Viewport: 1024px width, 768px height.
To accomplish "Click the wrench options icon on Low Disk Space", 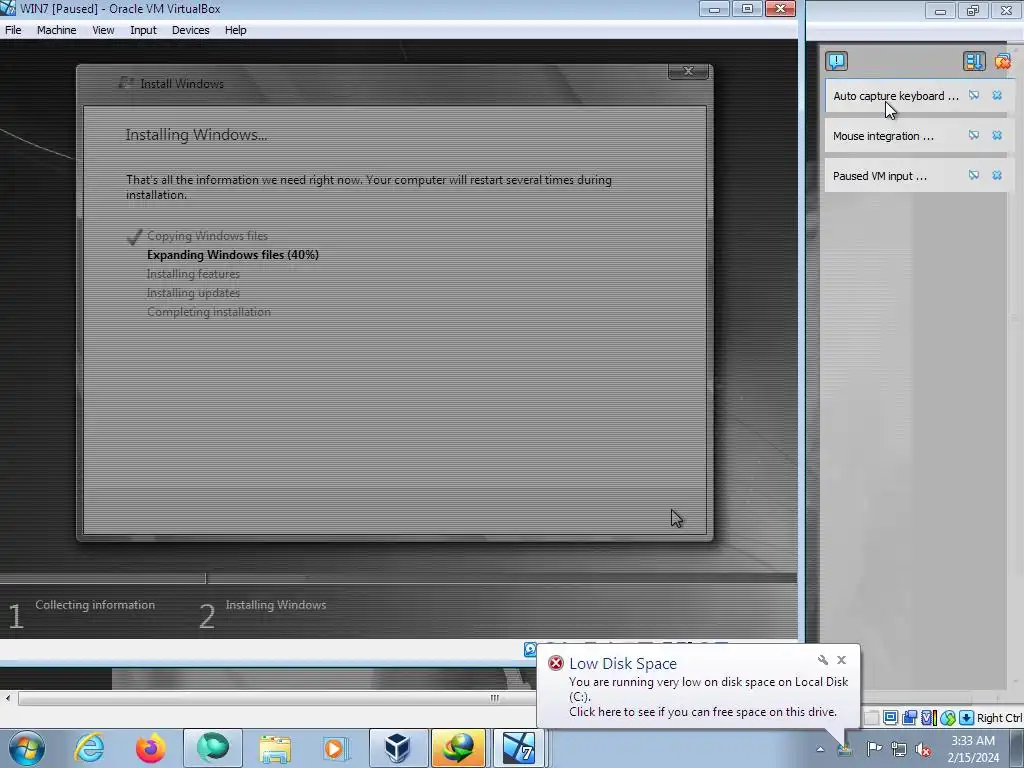I will click(x=823, y=660).
